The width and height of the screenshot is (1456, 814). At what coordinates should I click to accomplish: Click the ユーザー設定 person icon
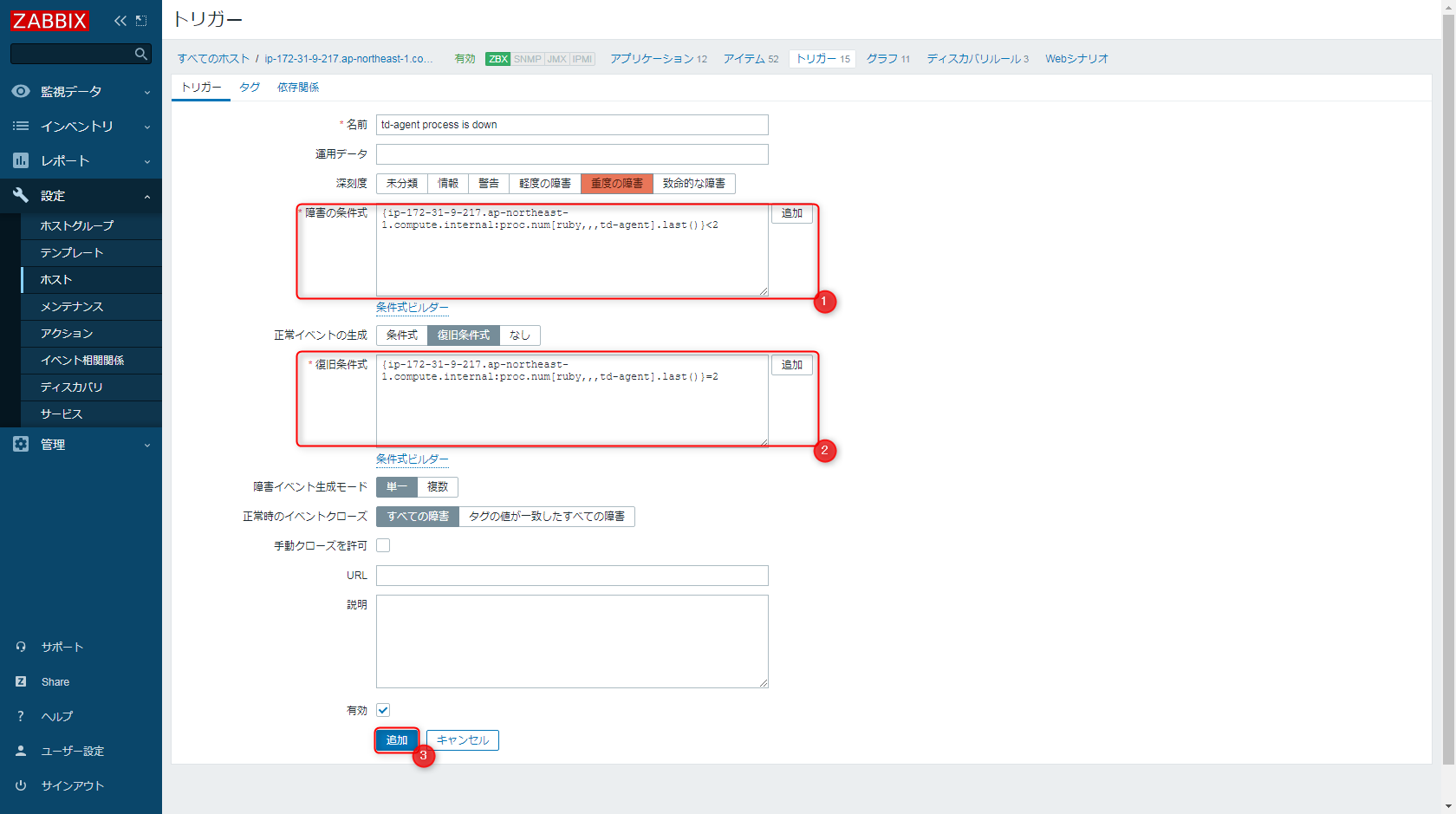21,751
